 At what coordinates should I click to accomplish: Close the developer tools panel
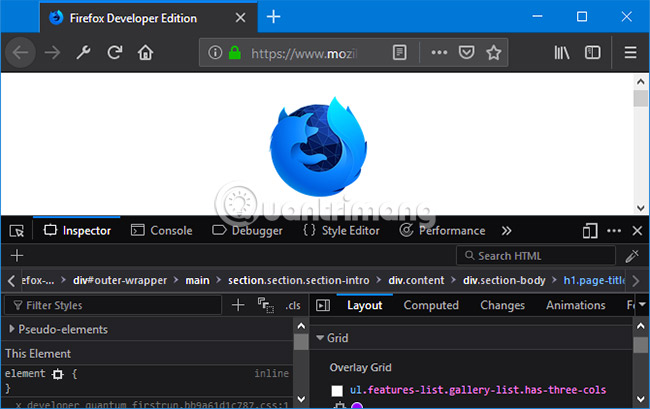coord(638,231)
